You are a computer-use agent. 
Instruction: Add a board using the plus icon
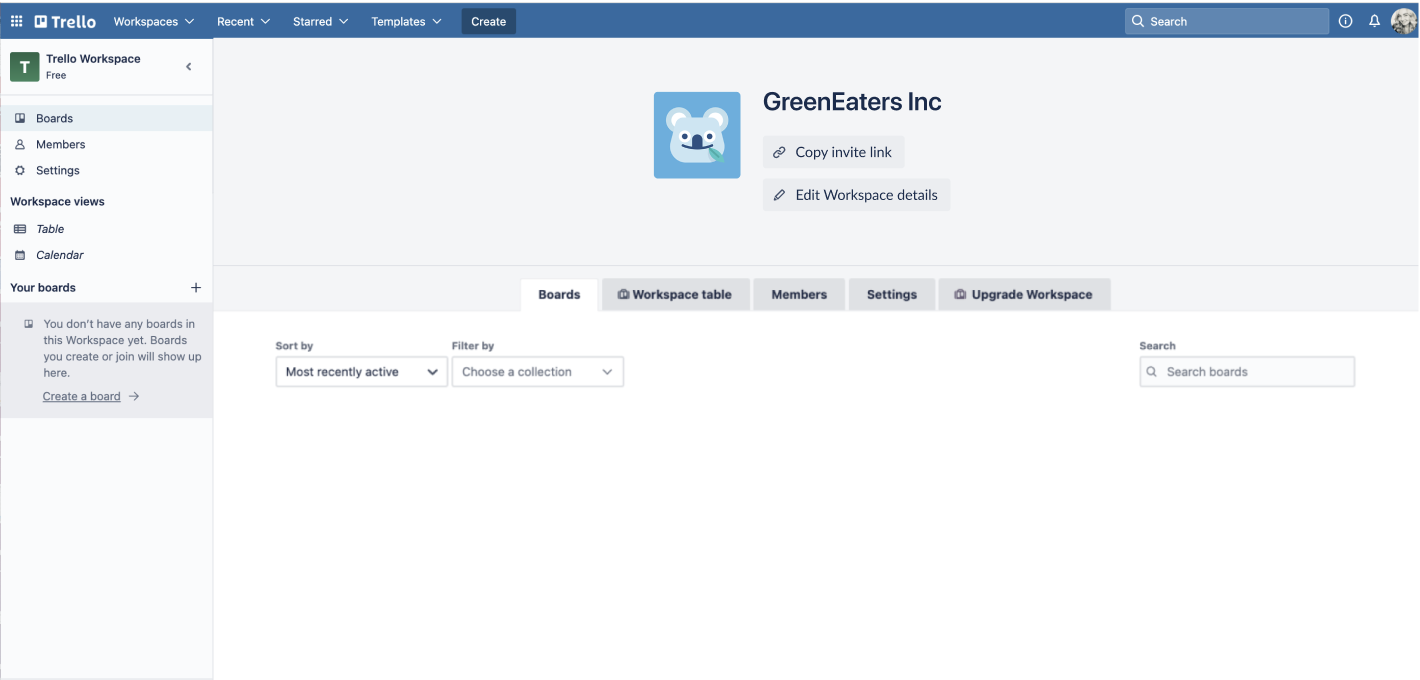click(x=196, y=288)
